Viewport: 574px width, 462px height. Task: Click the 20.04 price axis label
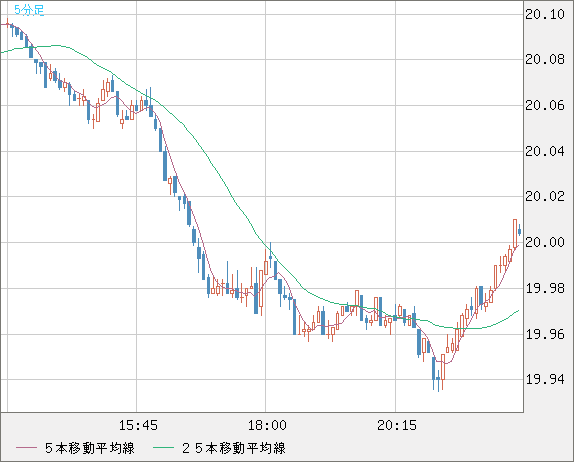(545, 151)
